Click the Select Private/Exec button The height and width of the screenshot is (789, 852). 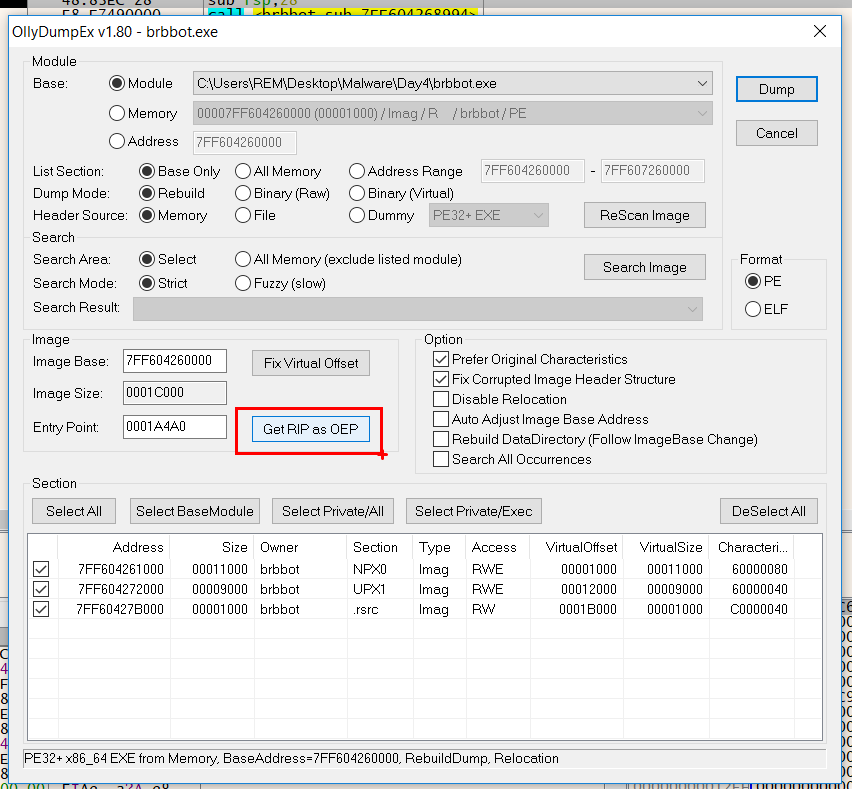[473, 511]
